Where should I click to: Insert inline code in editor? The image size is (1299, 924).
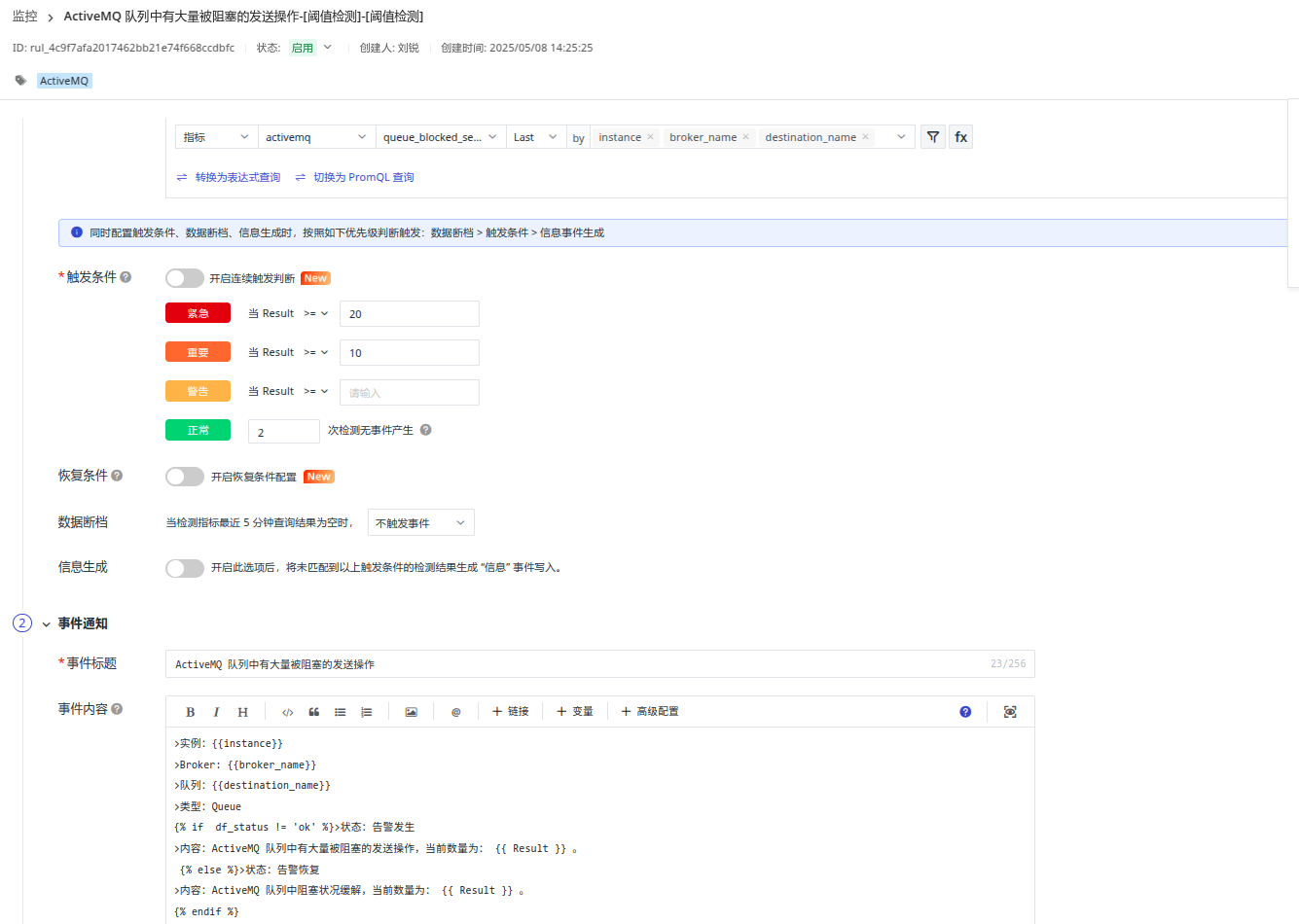pyautogui.click(x=287, y=712)
